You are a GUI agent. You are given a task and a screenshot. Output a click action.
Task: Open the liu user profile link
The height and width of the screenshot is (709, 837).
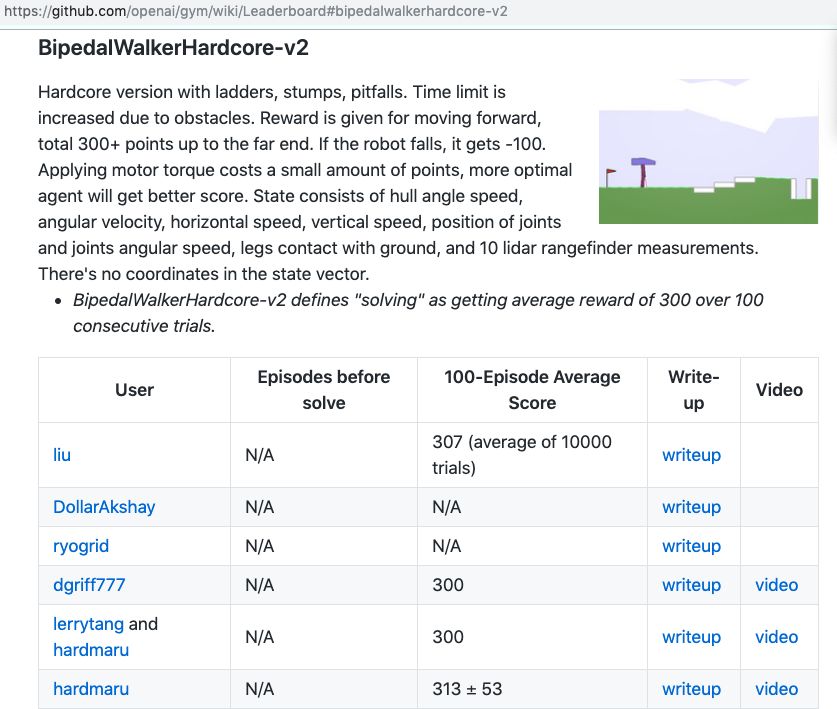pyautogui.click(x=62, y=455)
